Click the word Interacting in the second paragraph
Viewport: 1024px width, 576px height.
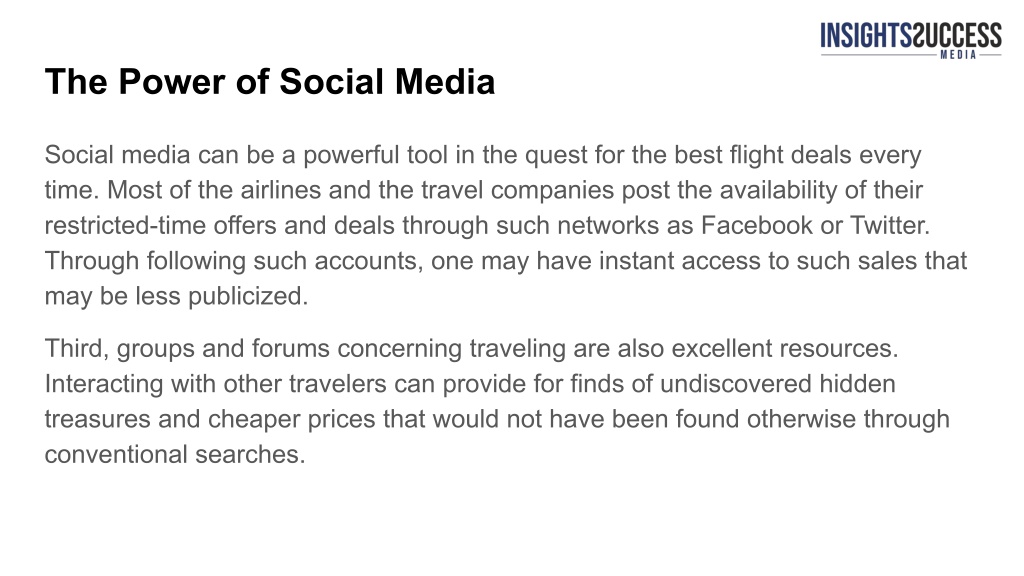[104, 383]
